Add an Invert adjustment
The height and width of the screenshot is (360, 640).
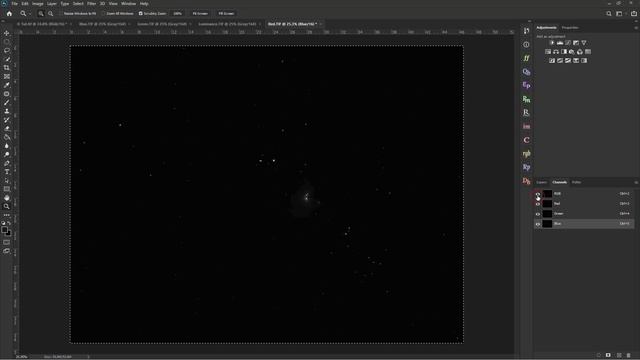pos(552,60)
